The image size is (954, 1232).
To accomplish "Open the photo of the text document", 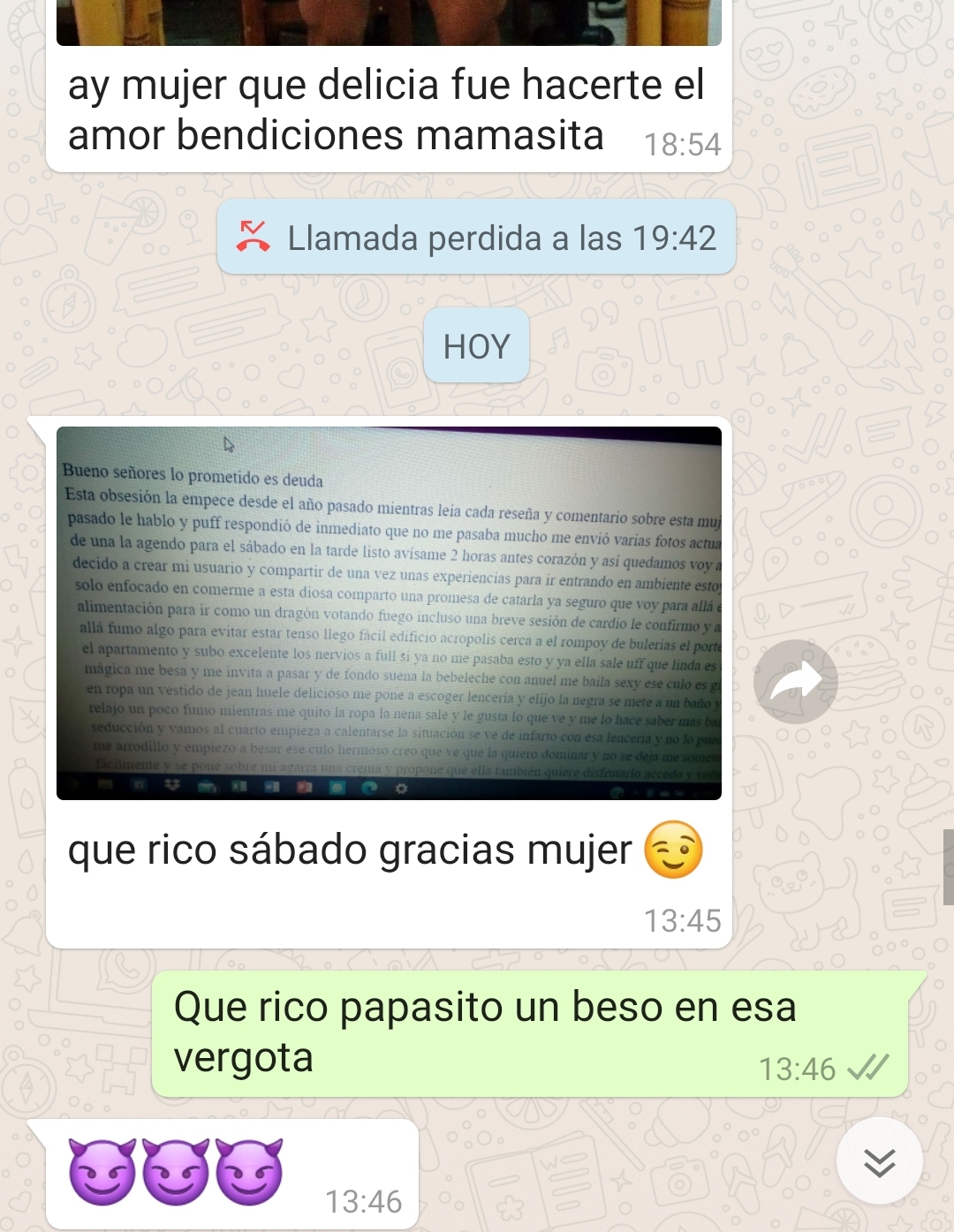I will click(x=389, y=613).
